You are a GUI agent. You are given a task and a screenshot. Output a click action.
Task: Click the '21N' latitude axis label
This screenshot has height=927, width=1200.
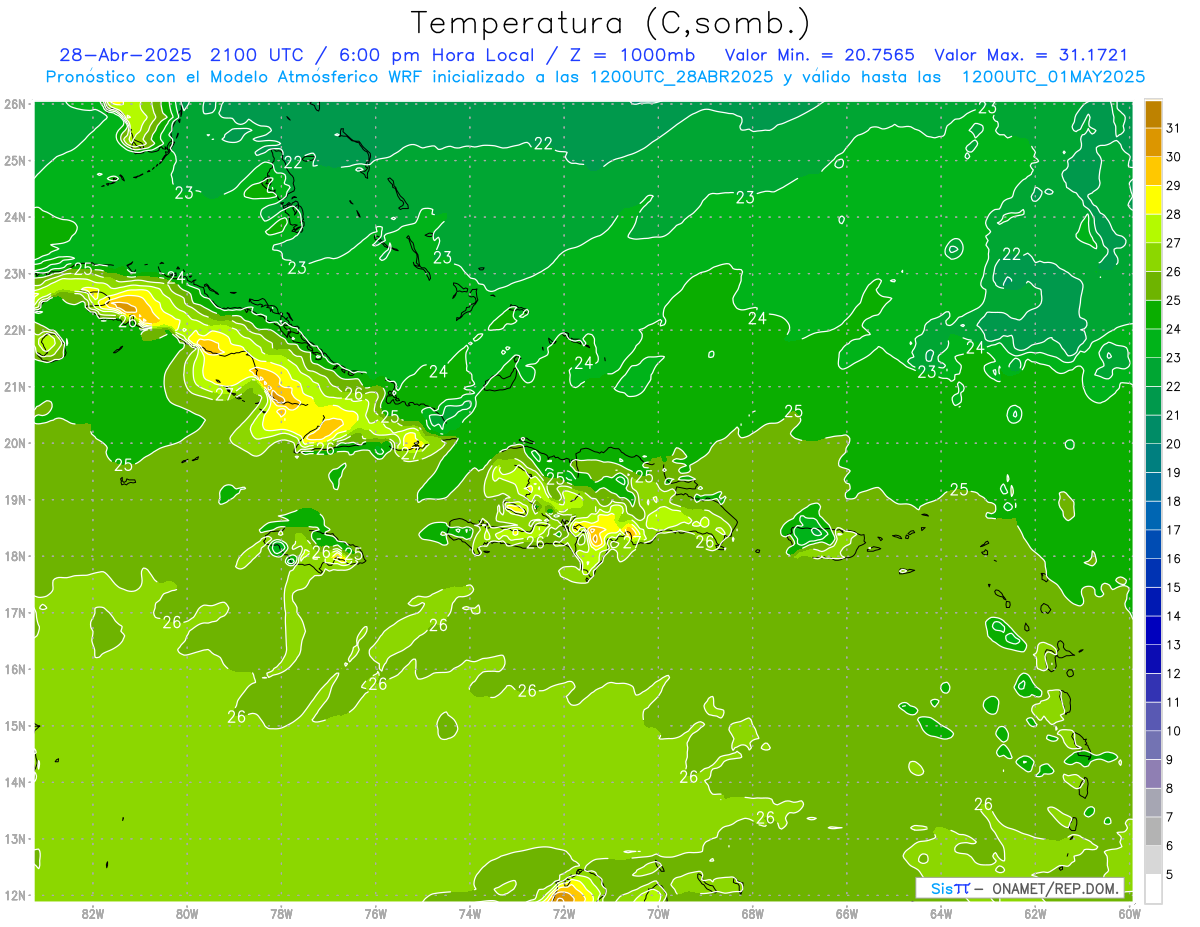tap(14, 386)
